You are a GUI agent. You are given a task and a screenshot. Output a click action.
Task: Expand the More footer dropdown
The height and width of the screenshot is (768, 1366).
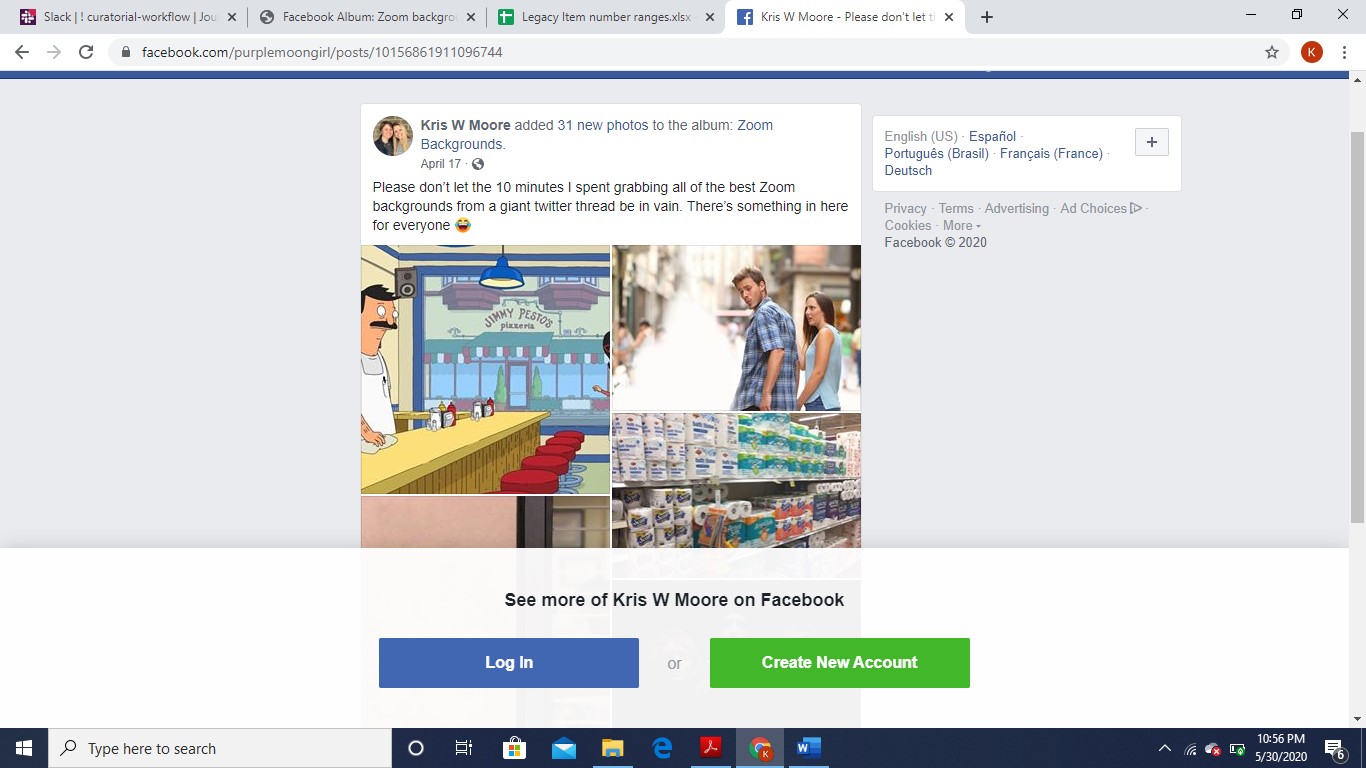(961, 225)
